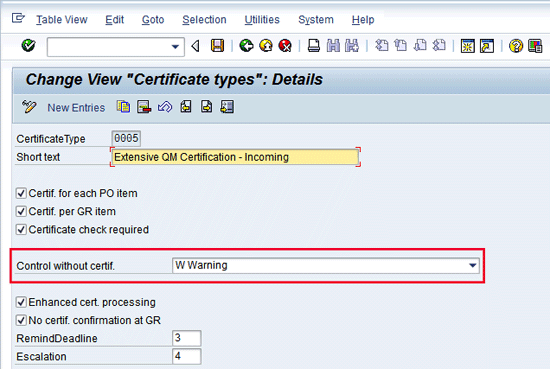Go back with green arrow icon
The image size is (550, 369).
pyautogui.click(x=247, y=46)
